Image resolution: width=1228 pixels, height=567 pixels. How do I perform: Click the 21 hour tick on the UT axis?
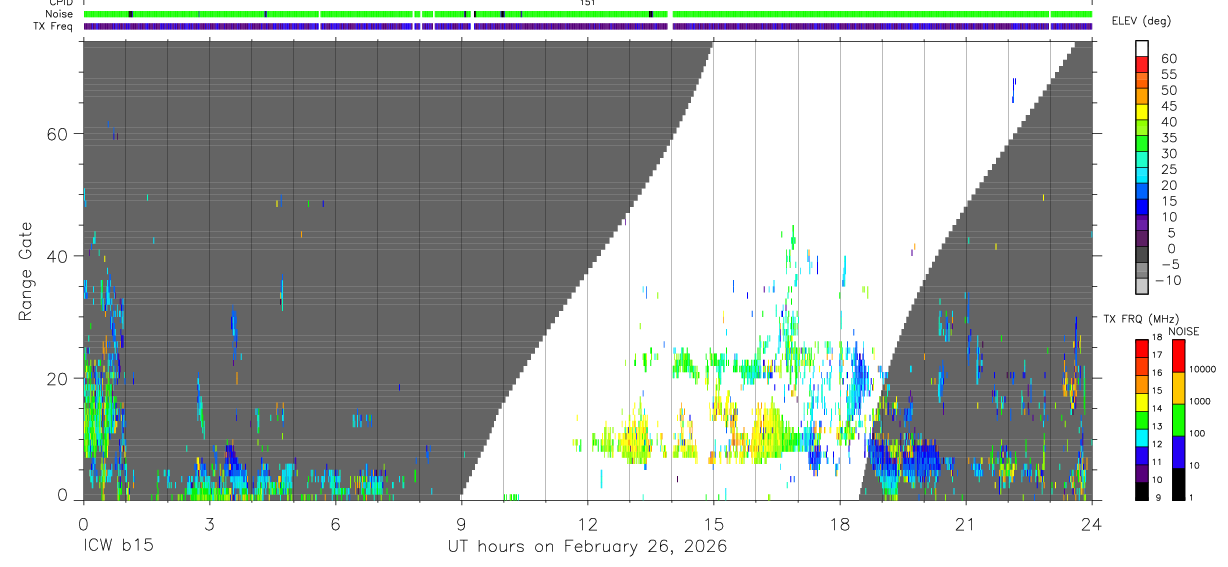[x=966, y=524]
